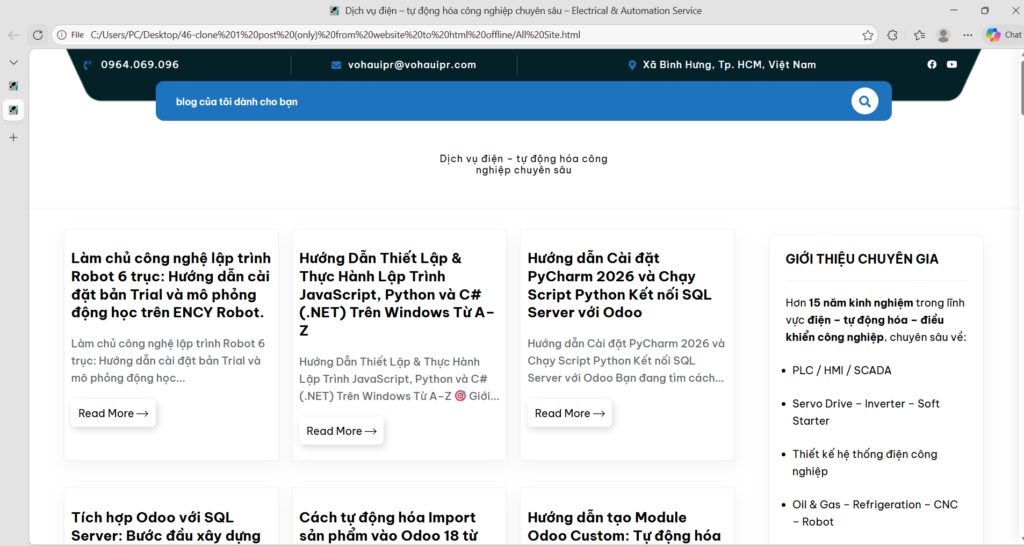1024x546 pixels.
Task: Open the favorites list icon
Action: [919, 35]
